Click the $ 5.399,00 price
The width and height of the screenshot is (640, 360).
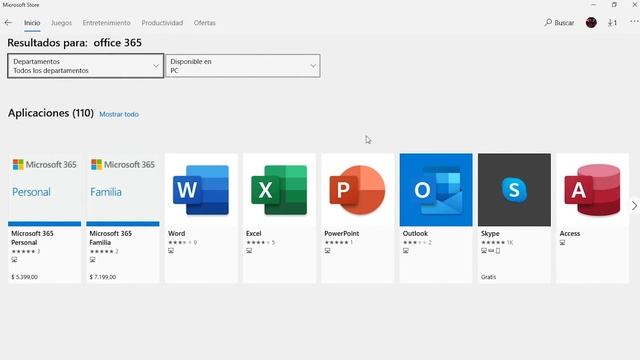[x=24, y=277]
